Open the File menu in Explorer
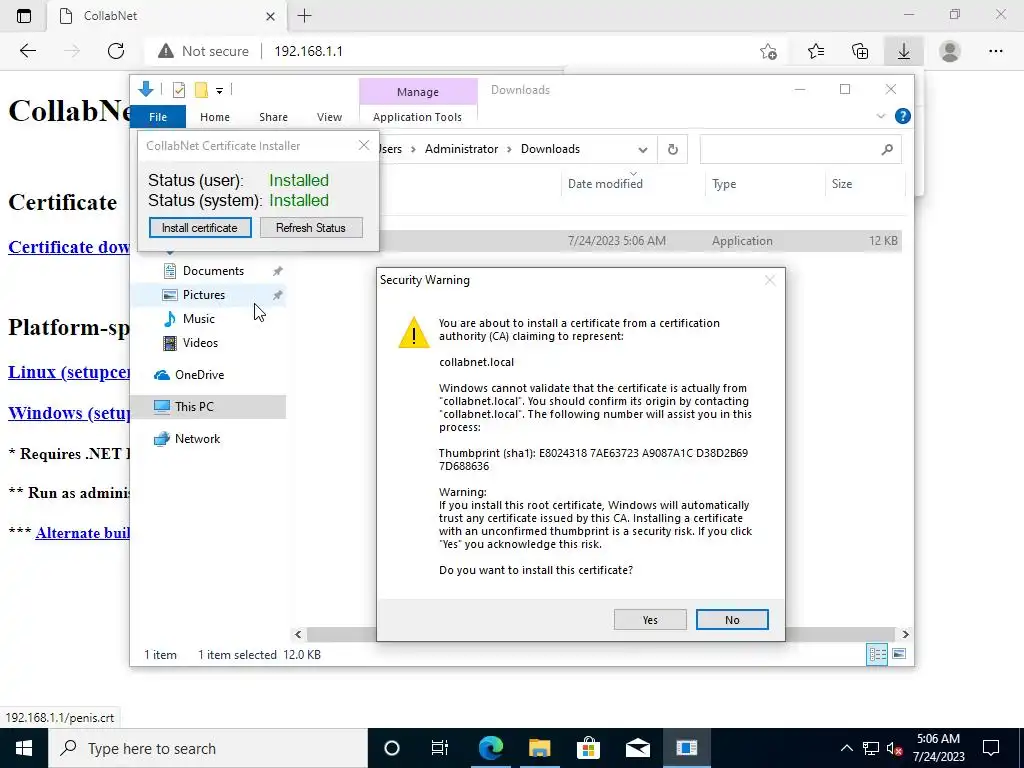Image resolution: width=1024 pixels, height=768 pixels. pos(158,117)
